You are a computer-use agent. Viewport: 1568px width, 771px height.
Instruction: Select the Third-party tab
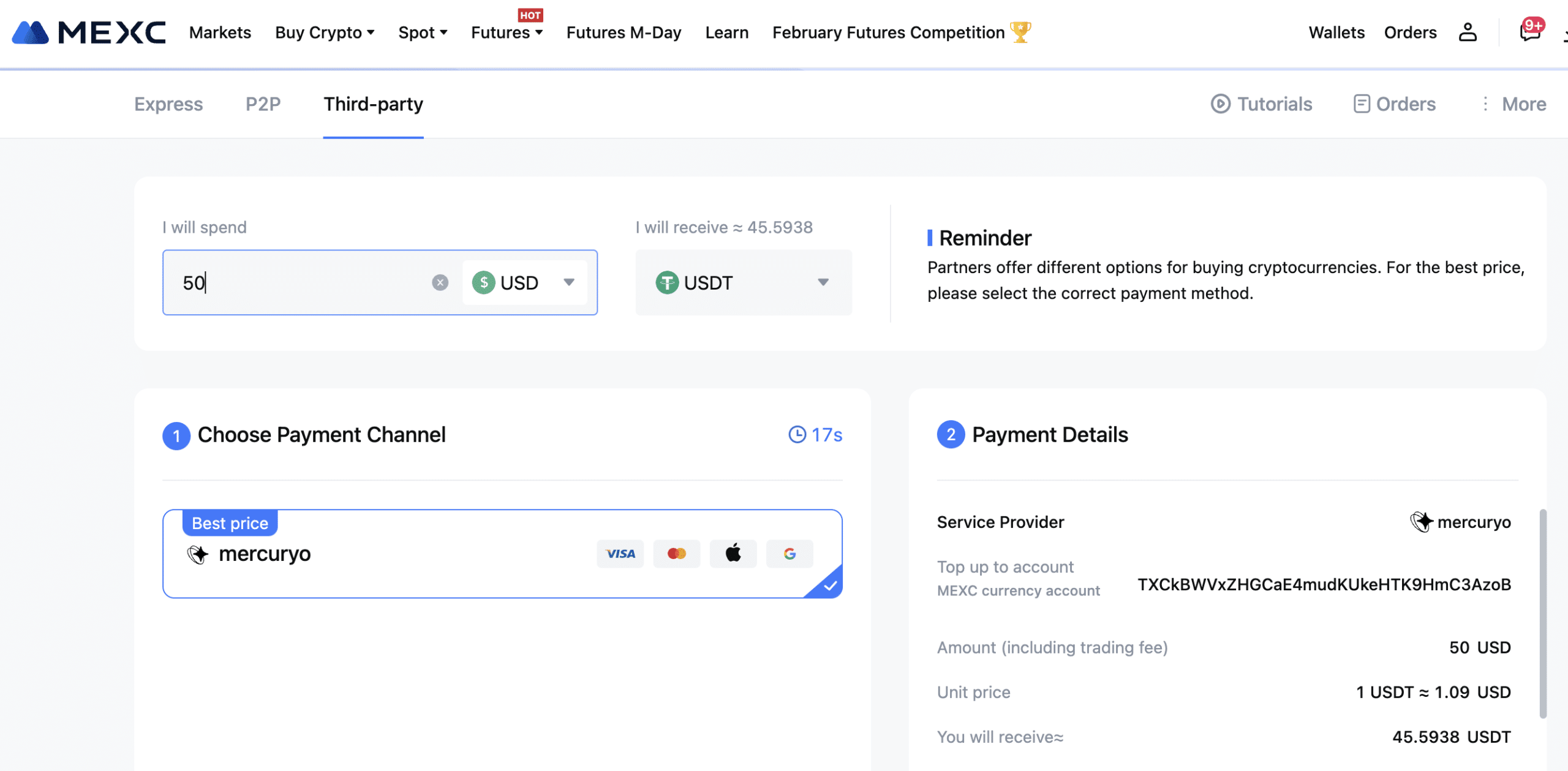click(x=373, y=104)
